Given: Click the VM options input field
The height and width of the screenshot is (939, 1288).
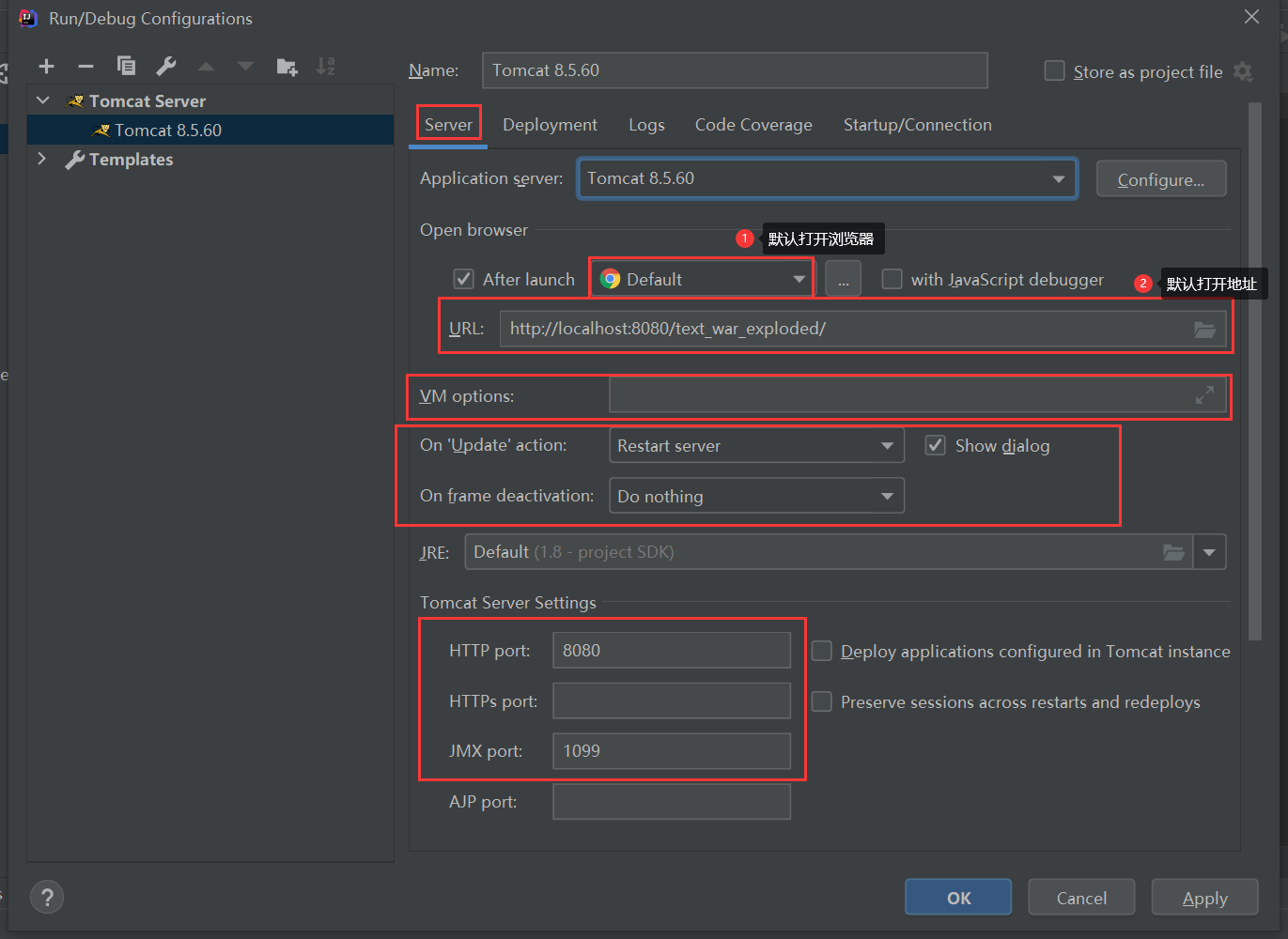Looking at the screenshot, I should tap(918, 396).
